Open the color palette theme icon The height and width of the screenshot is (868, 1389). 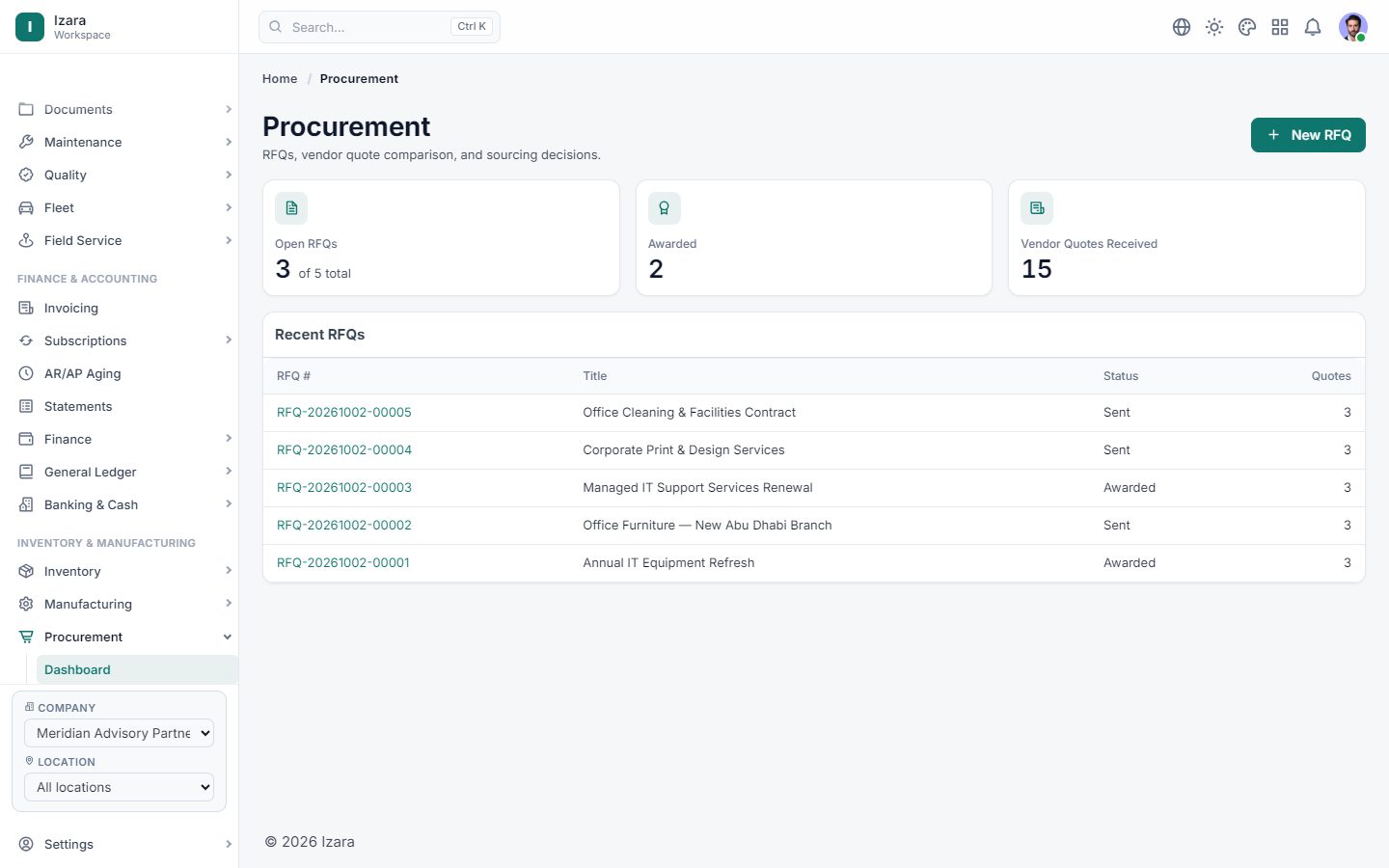coord(1247,27)
